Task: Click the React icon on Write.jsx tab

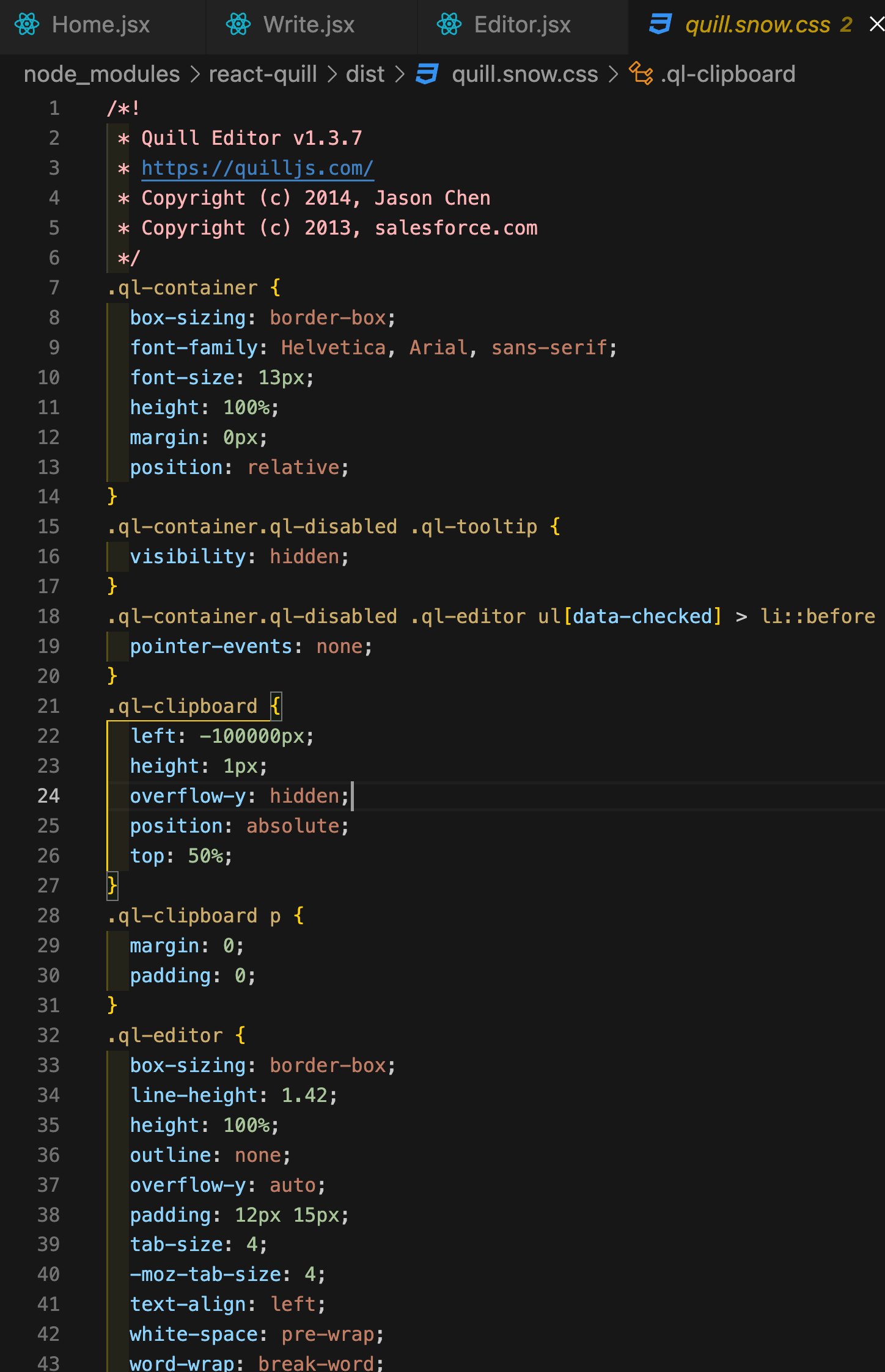Action: point(238,24)
